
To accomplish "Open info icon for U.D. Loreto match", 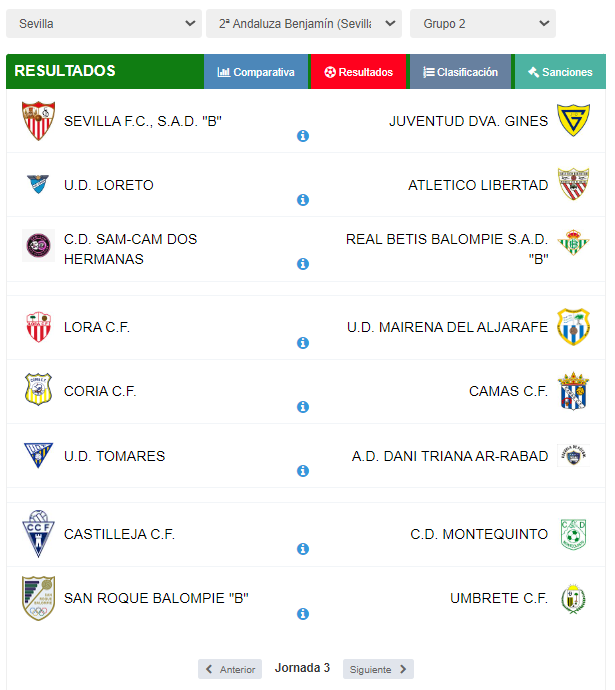I will pos(303,200).
